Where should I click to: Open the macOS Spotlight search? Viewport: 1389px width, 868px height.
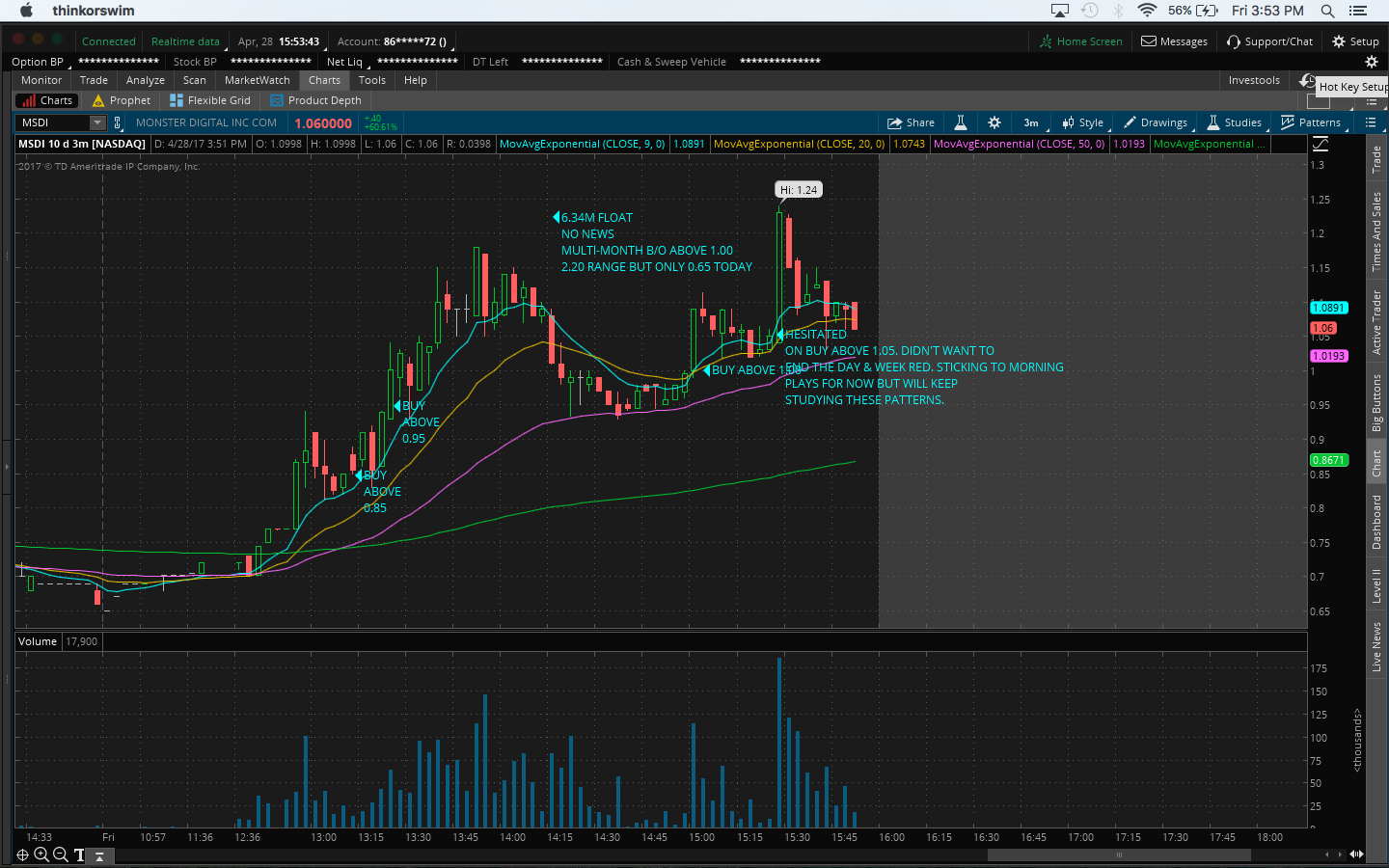tap(1327, 11)
